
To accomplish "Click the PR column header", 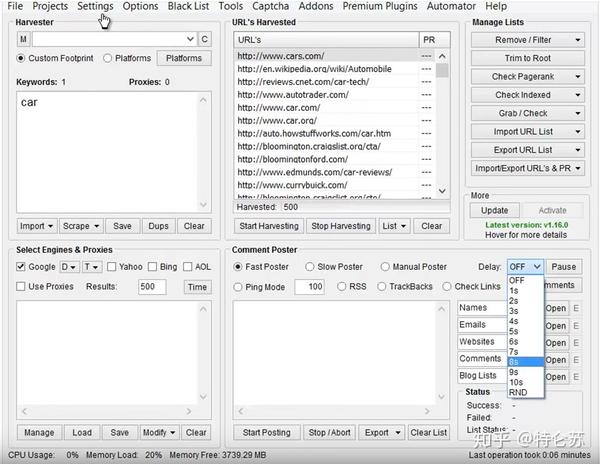I will click(435, 40).
